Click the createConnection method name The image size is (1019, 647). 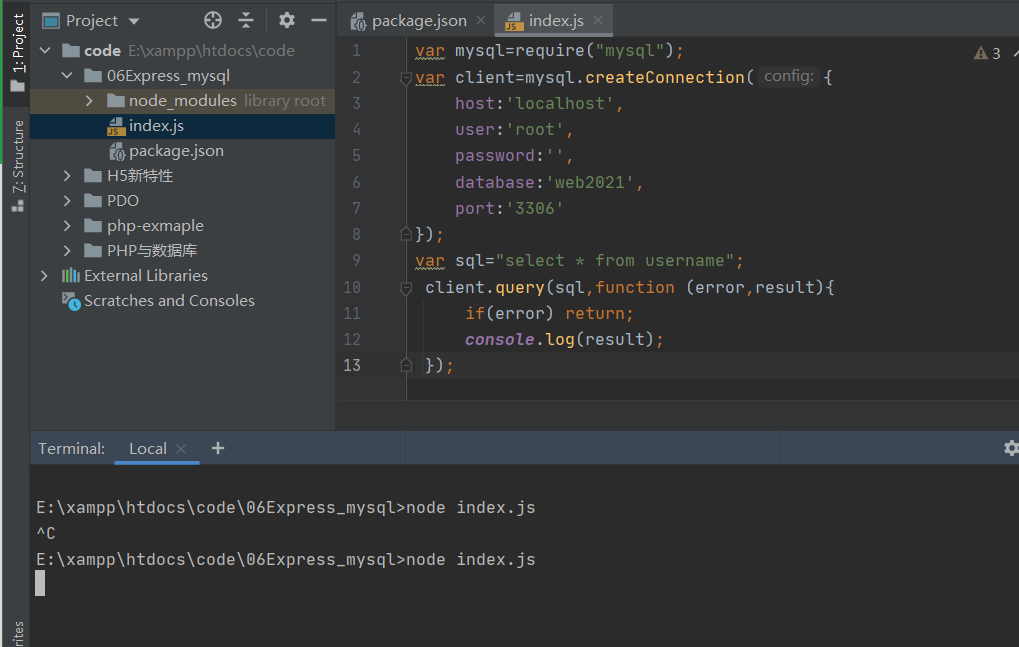coord(664,77)
